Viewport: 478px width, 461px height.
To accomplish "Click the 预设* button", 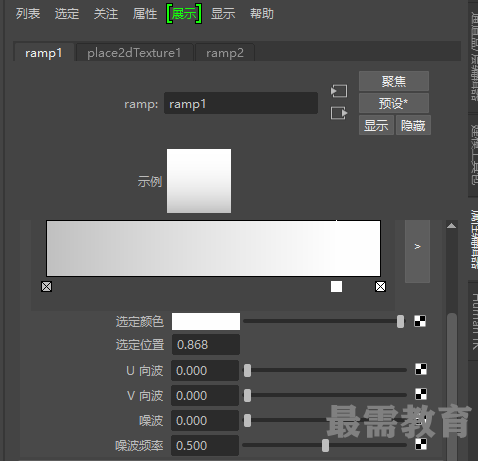I will point(394,103).
